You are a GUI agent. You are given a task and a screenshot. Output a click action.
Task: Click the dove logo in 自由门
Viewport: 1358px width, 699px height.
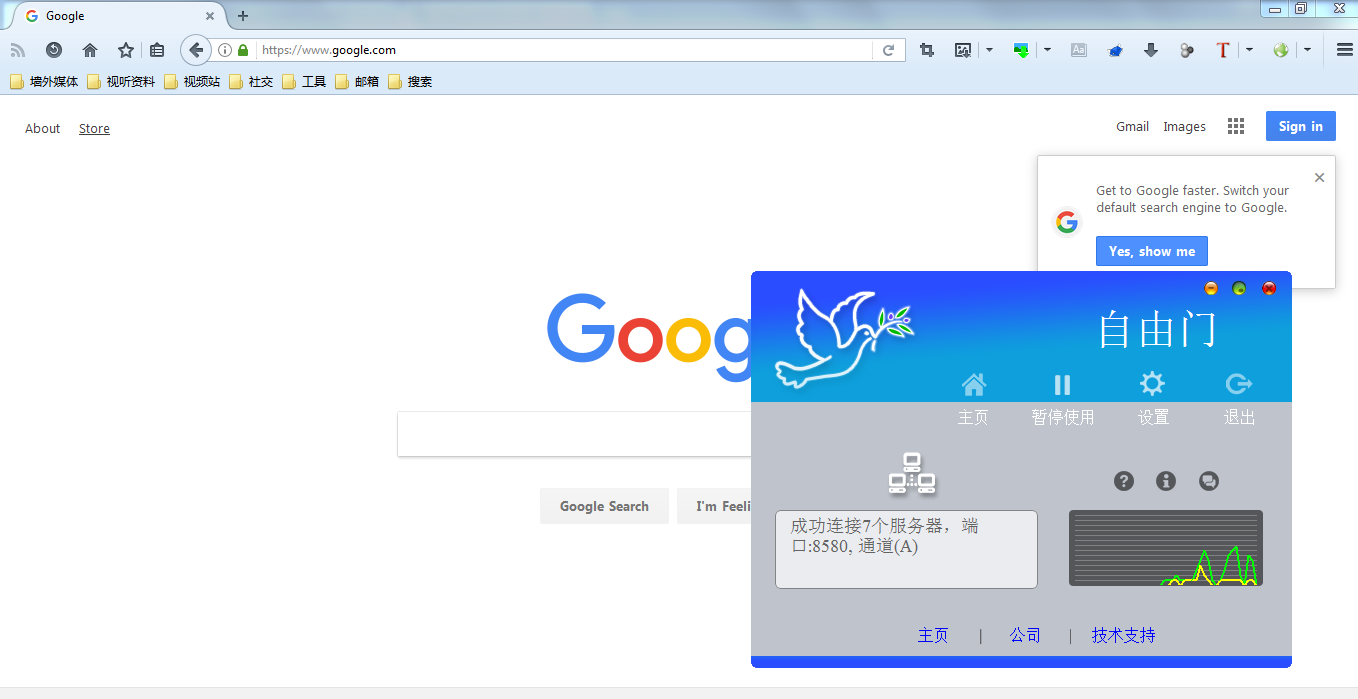tap(845, 338)
